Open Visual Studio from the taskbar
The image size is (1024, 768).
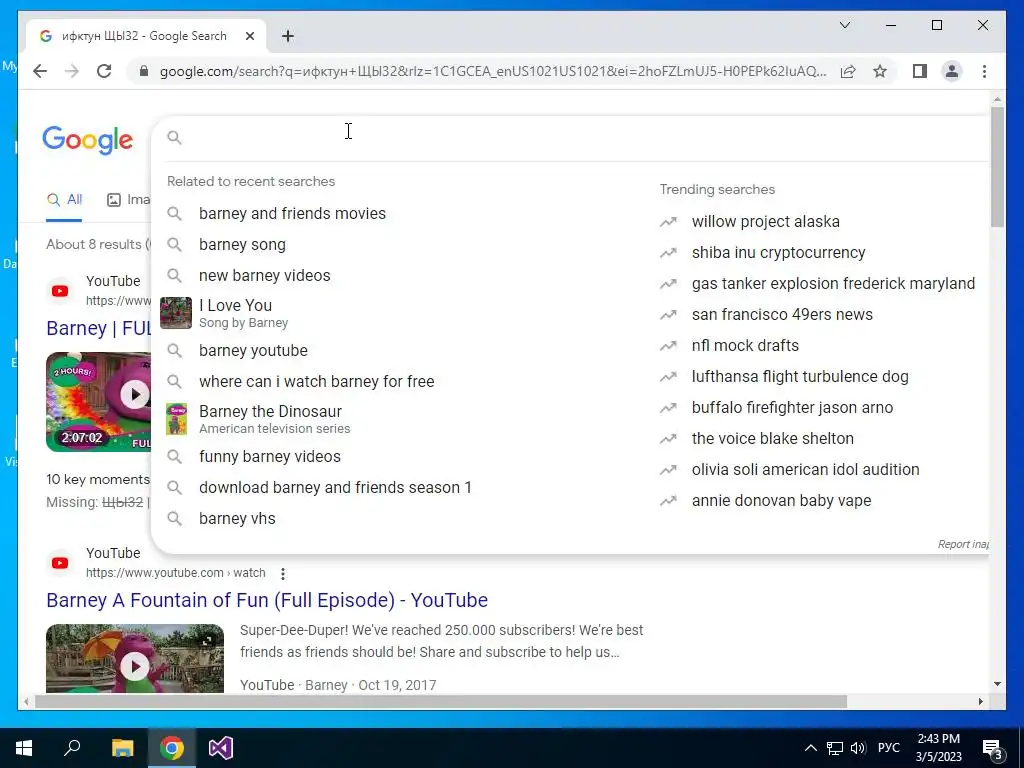[x=221, y=748]
